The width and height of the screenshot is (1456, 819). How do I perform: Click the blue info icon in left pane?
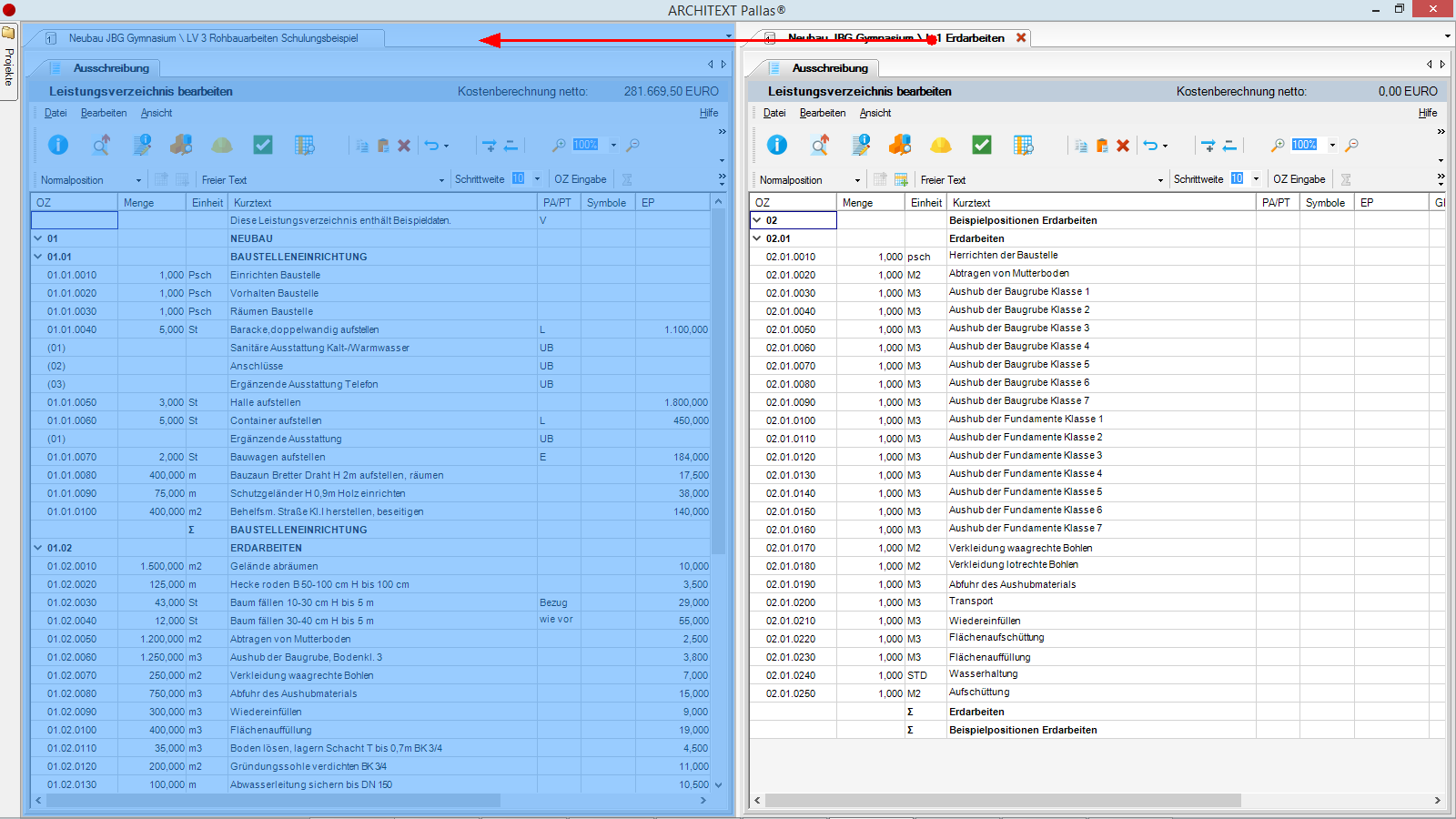[x=58, y=145]
